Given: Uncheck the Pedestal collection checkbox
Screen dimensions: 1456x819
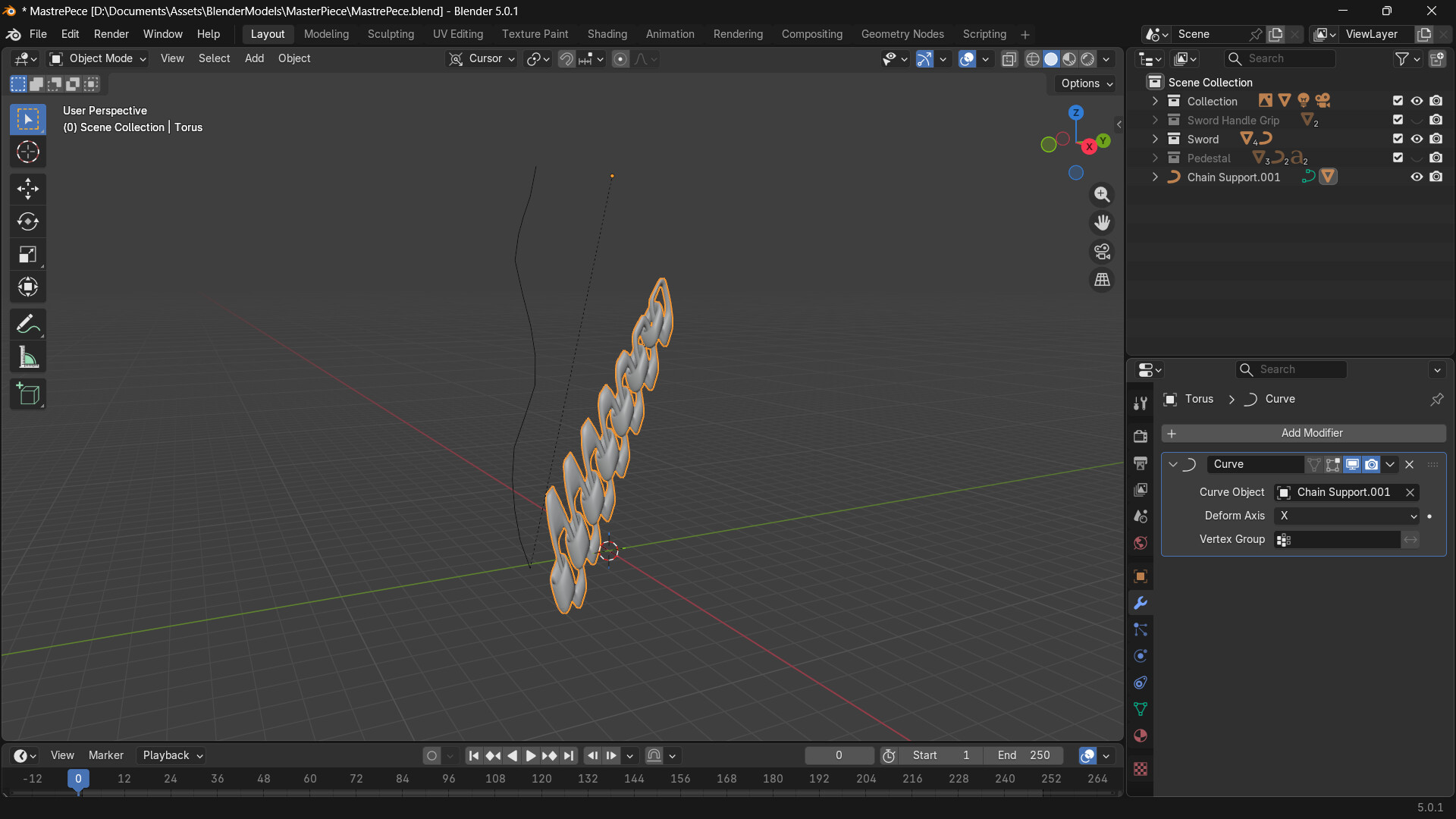Looking at the screenshot, I should [x=1398, y=158].
